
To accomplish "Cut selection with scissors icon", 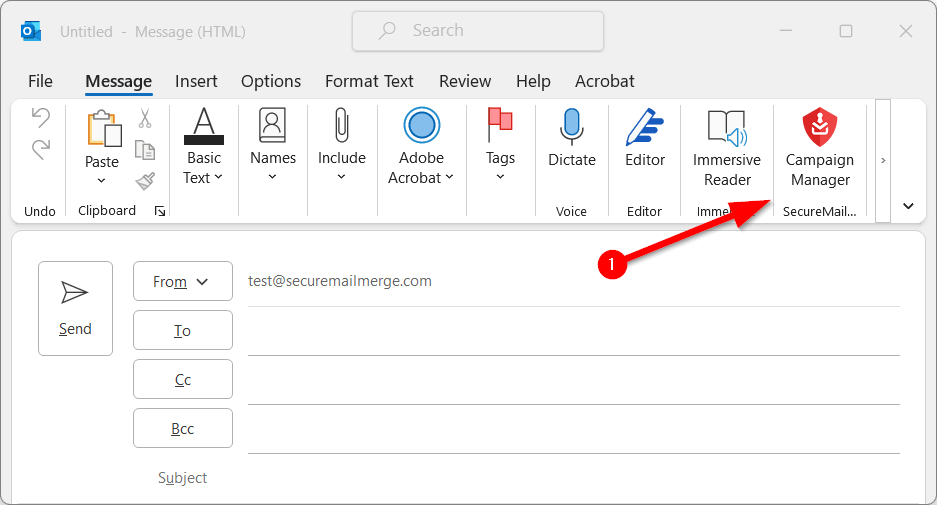I will pos(145,119).
